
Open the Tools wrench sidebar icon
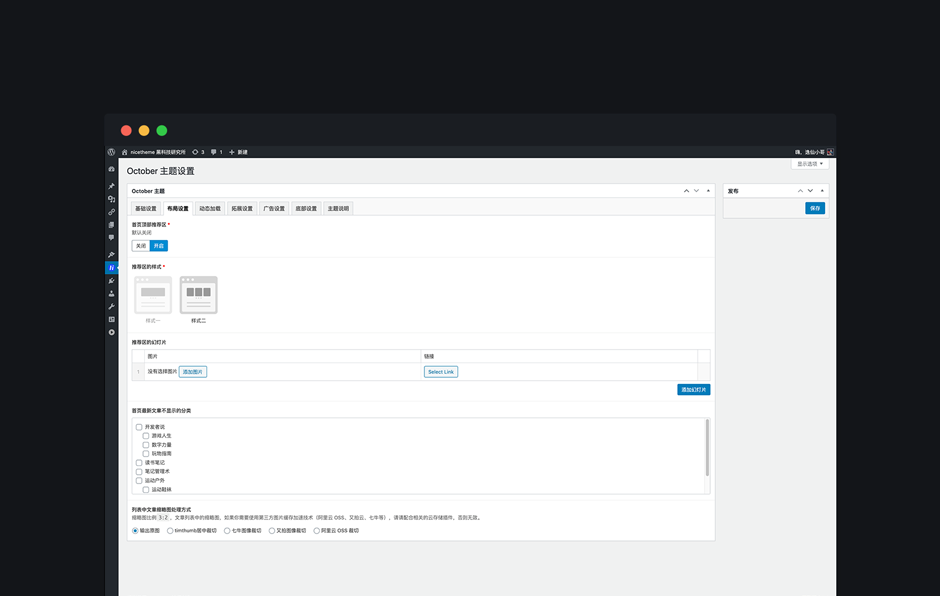112,306
